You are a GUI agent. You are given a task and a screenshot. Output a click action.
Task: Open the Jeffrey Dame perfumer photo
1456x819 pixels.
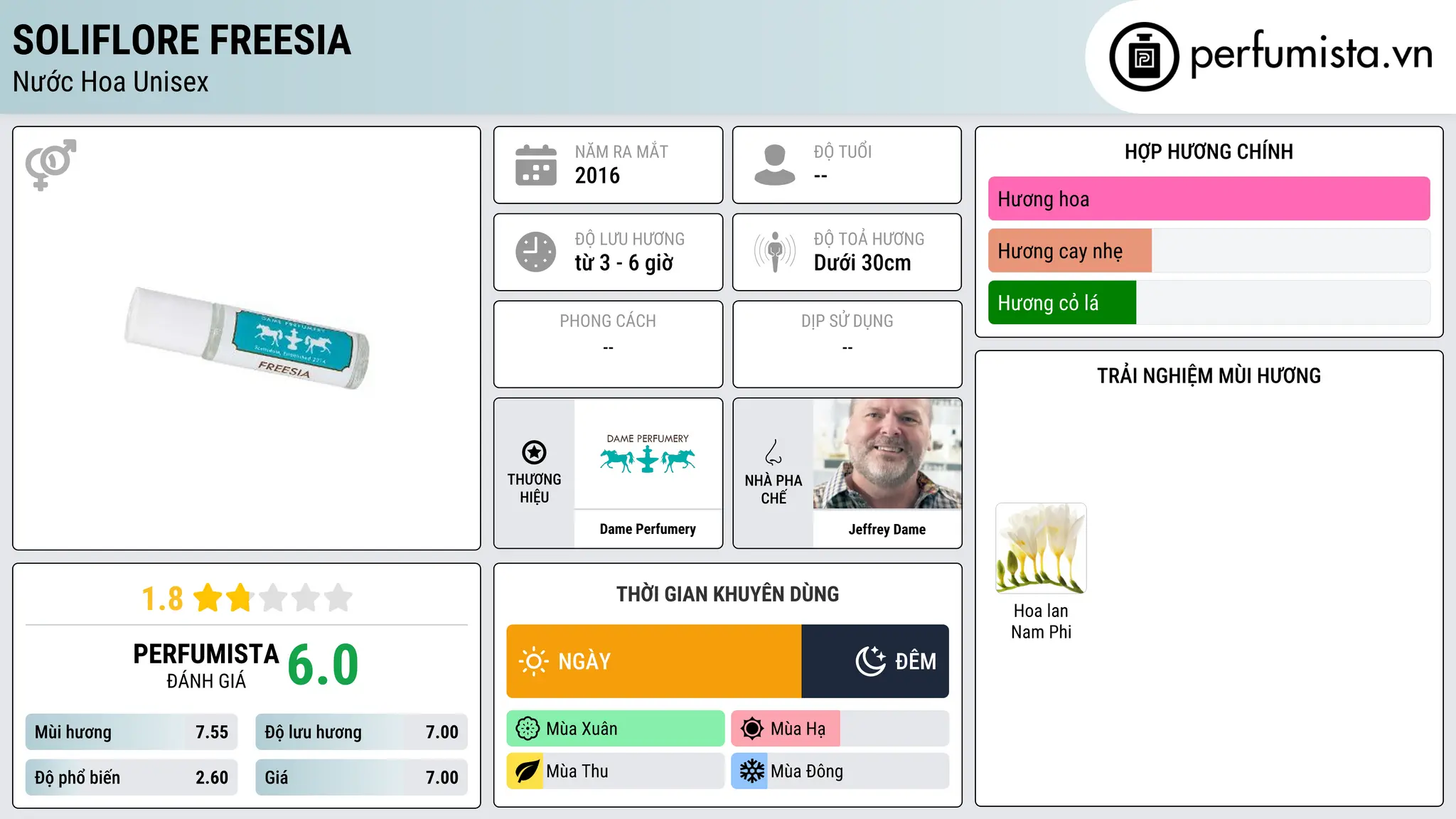887,453
